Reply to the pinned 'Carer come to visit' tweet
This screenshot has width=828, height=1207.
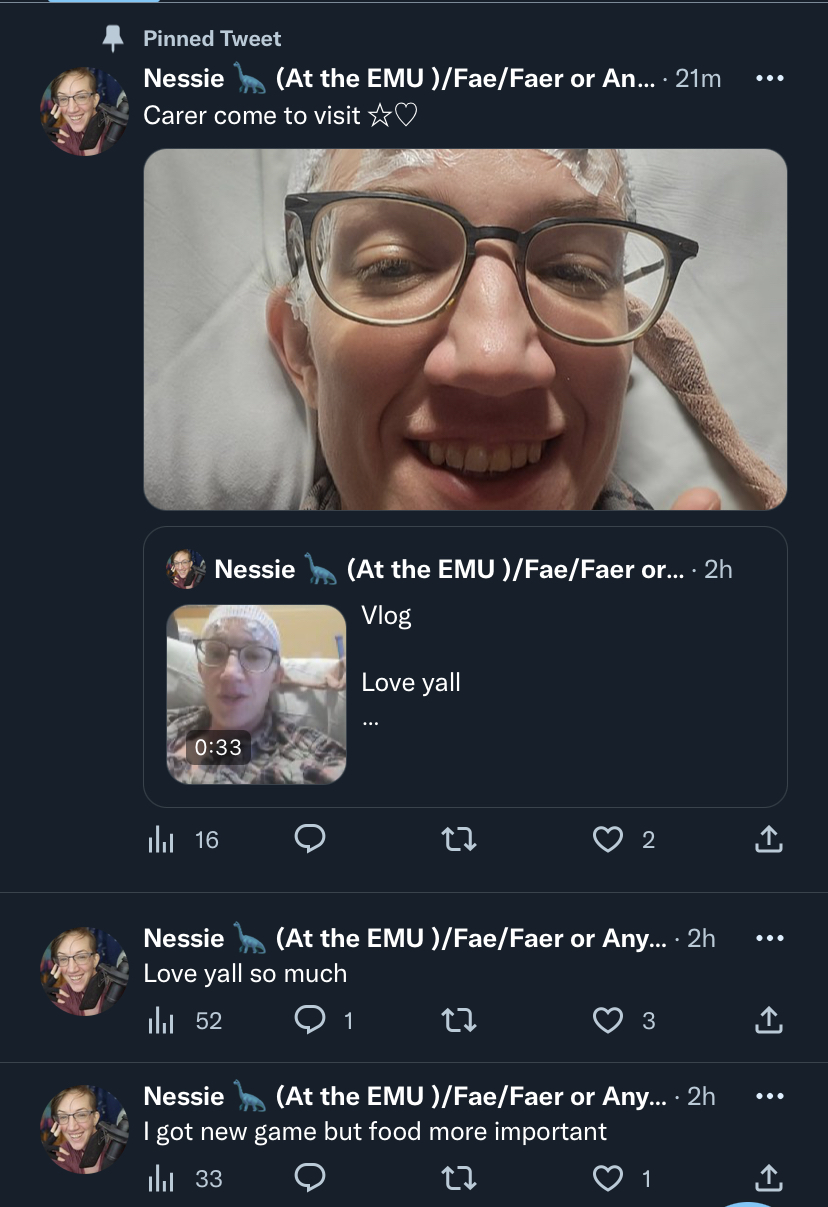[x=311, y=840]
